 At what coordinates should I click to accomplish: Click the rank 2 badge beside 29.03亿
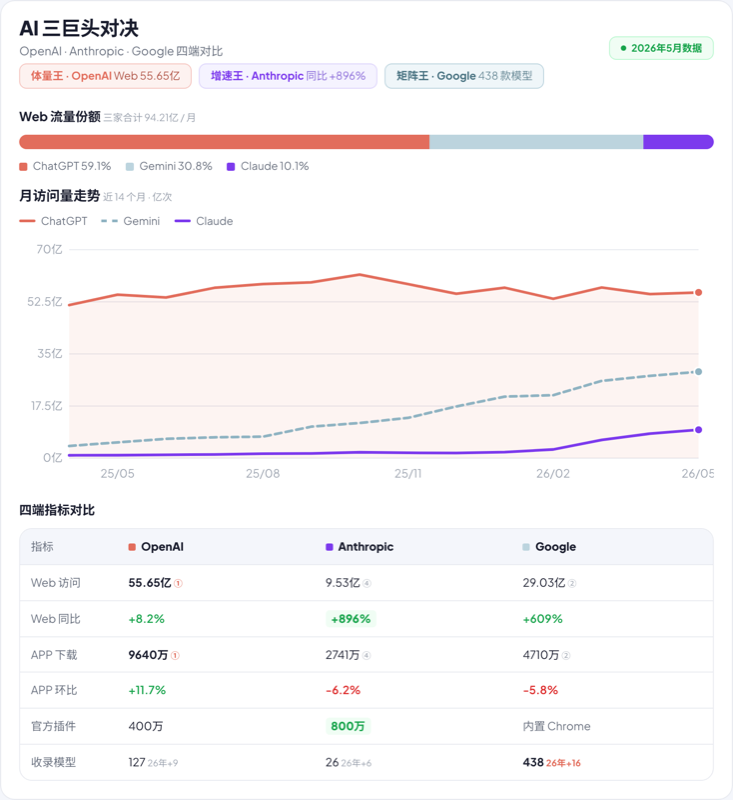tap(572, 583)
